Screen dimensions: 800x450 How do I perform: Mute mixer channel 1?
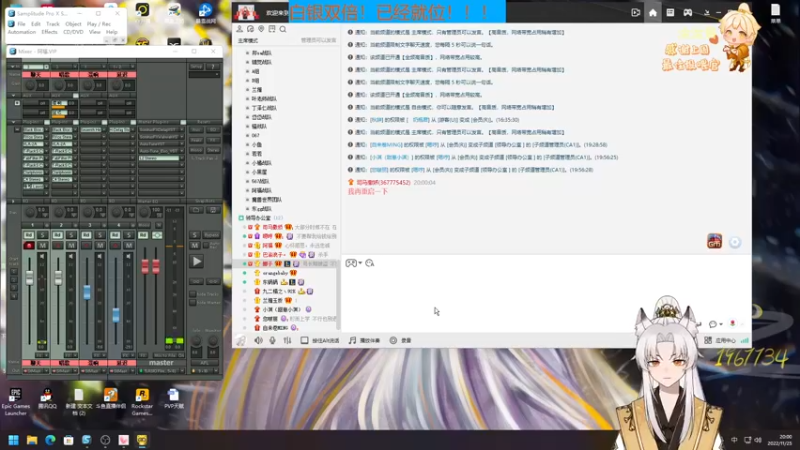tap(42, 245)
